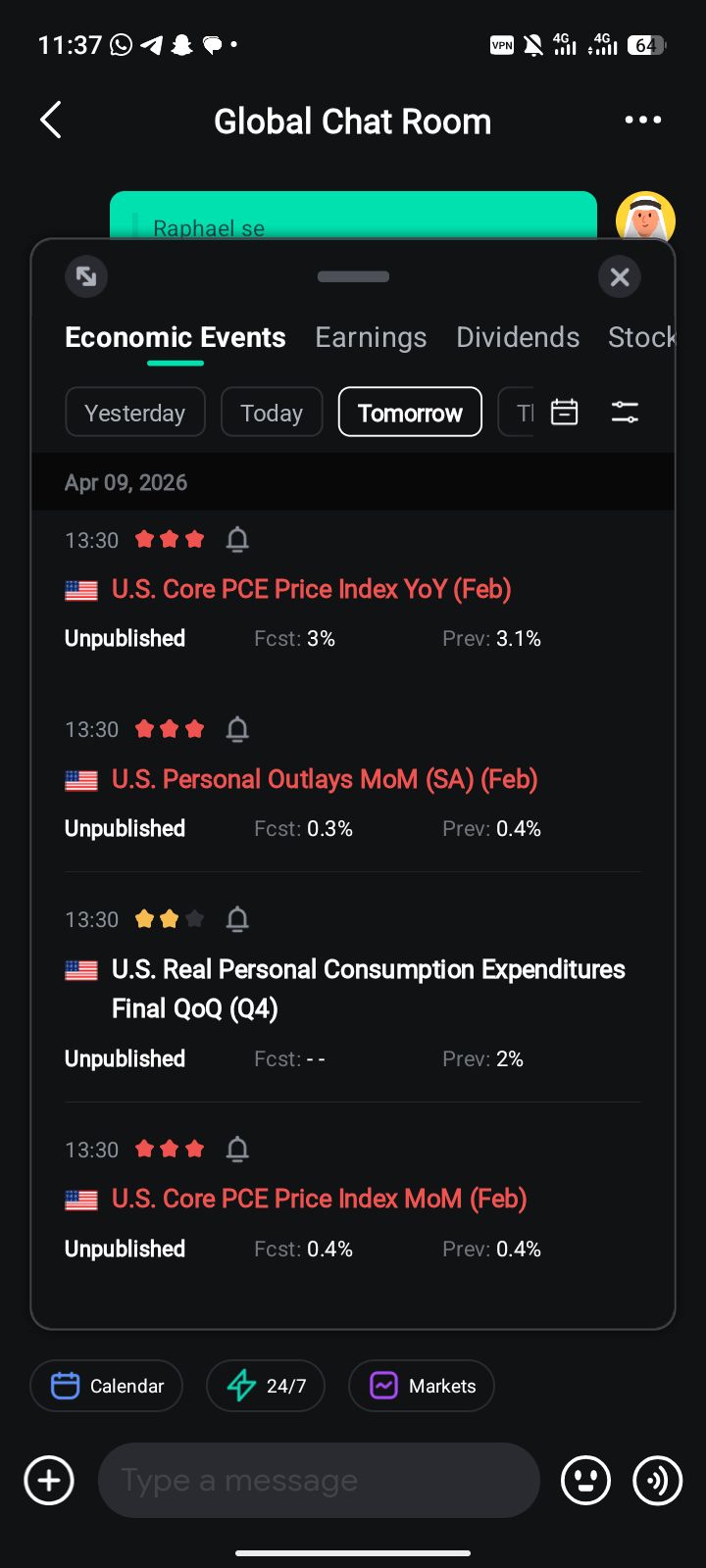Tap the back arrow in header
The width and height of the screenshot is (706, 1568).
(x=51, y=121)
